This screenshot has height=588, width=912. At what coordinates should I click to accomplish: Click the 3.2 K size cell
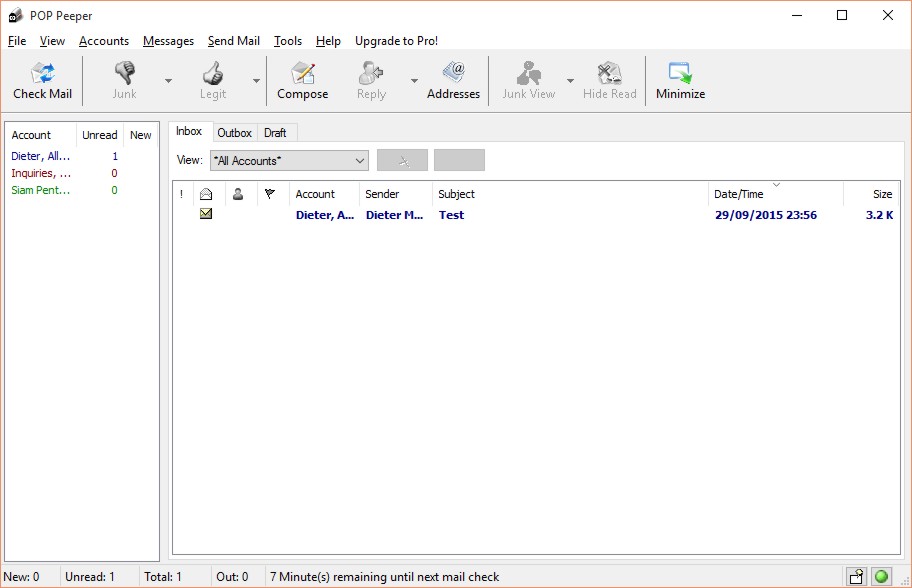879,215
